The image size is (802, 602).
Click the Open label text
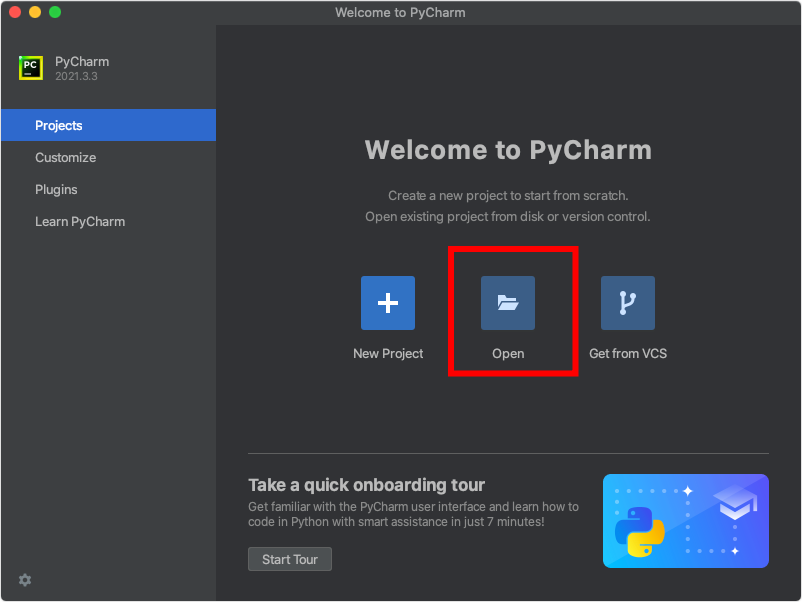coord(508,353)
